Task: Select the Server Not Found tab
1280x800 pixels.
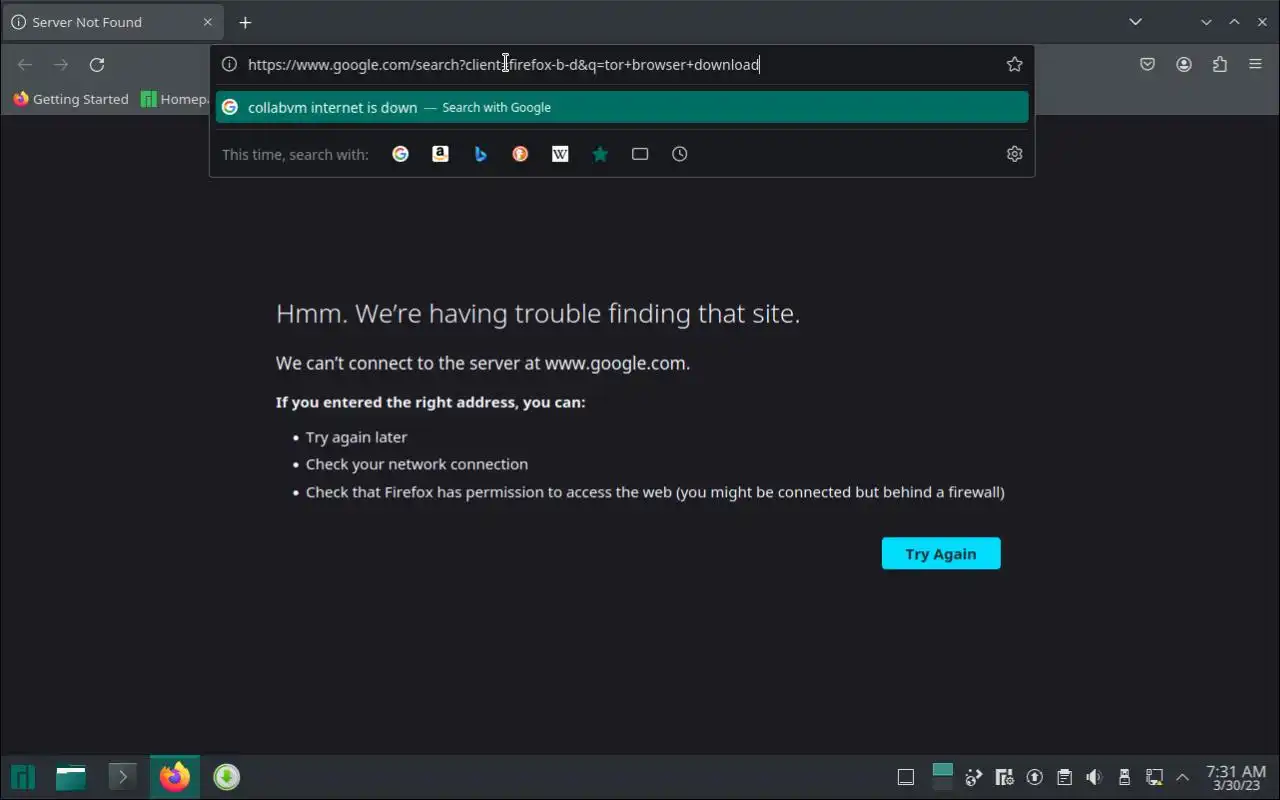Action: [x=110, y=22]
